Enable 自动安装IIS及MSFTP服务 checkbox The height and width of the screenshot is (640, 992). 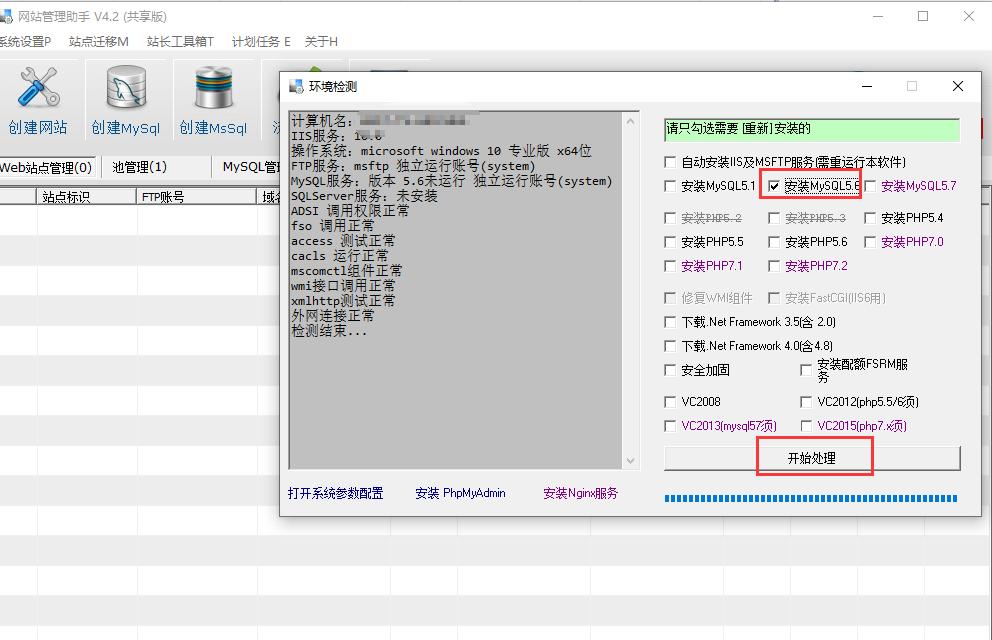tap(671, 162)
